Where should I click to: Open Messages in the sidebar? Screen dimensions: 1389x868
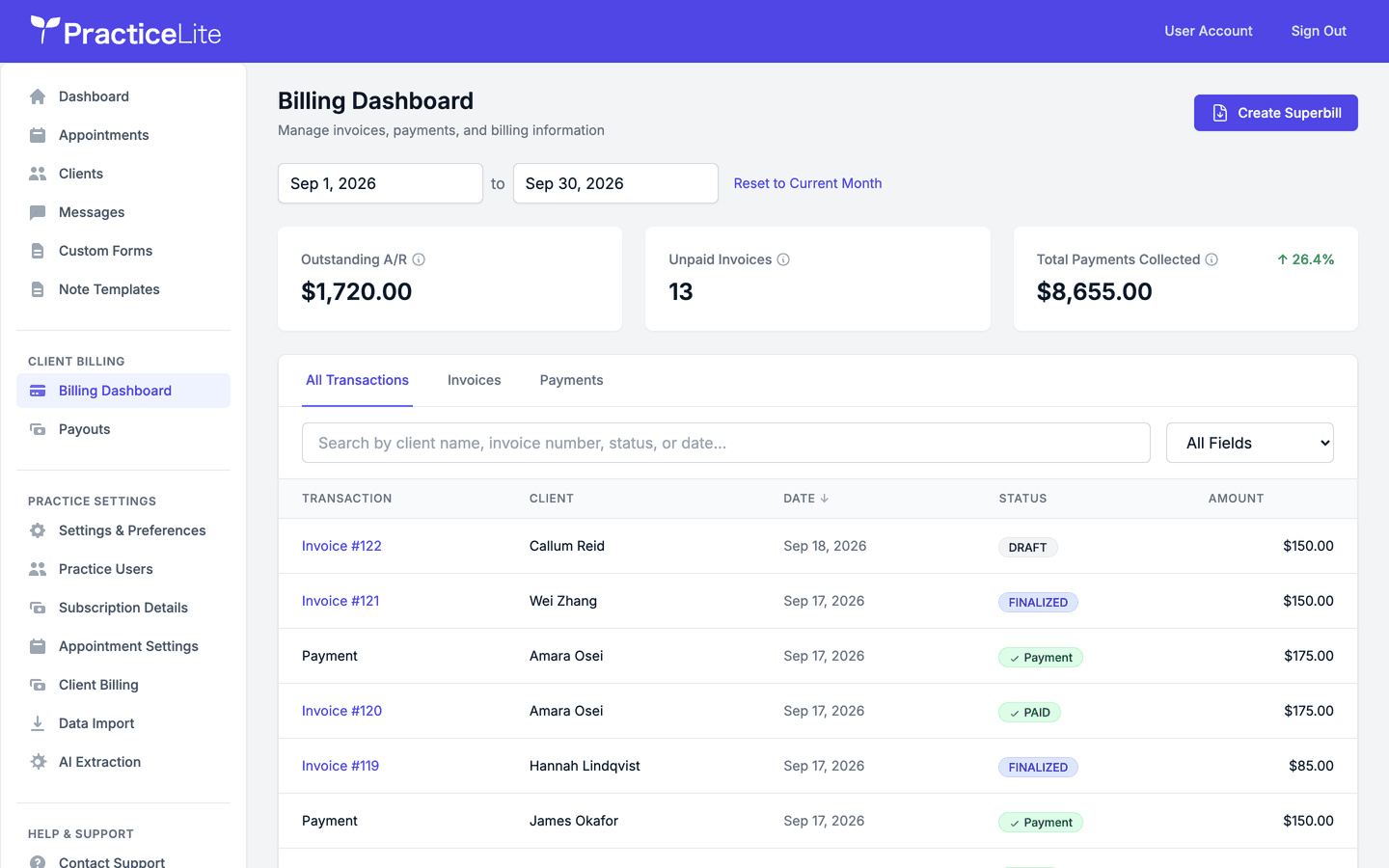[123, 212]
